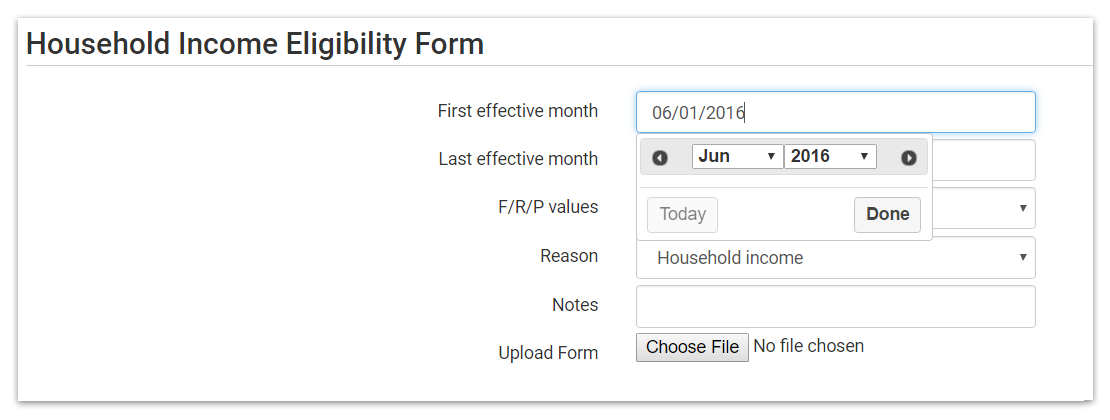
Task: Expand the F/R/P values dropdown arrow
Action: 1023,208
